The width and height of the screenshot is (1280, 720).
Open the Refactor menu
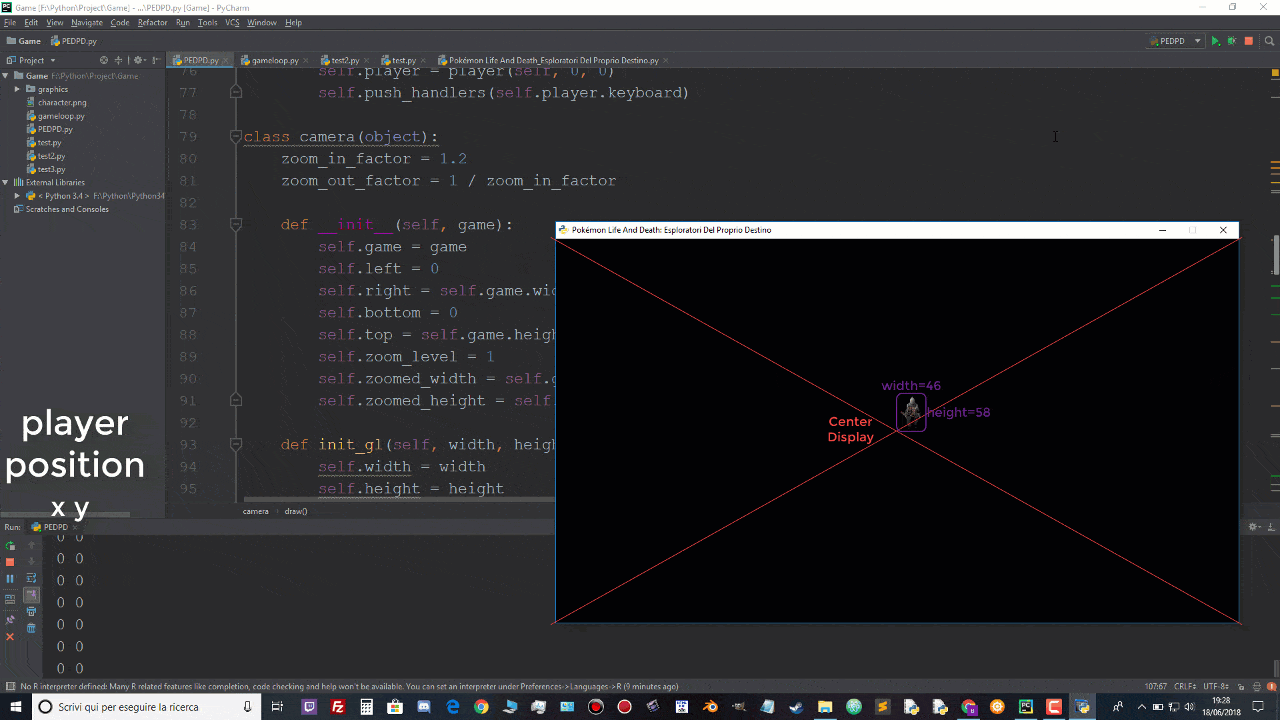(x=152, y=22)
